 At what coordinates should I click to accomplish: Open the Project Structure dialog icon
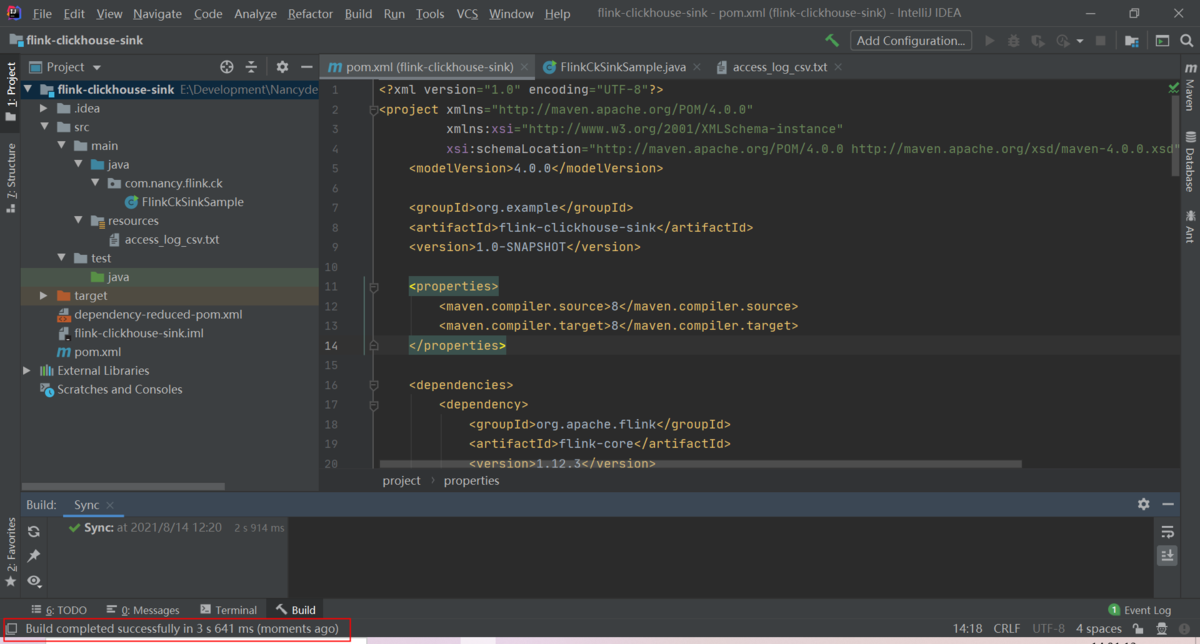pos(1131,41)
